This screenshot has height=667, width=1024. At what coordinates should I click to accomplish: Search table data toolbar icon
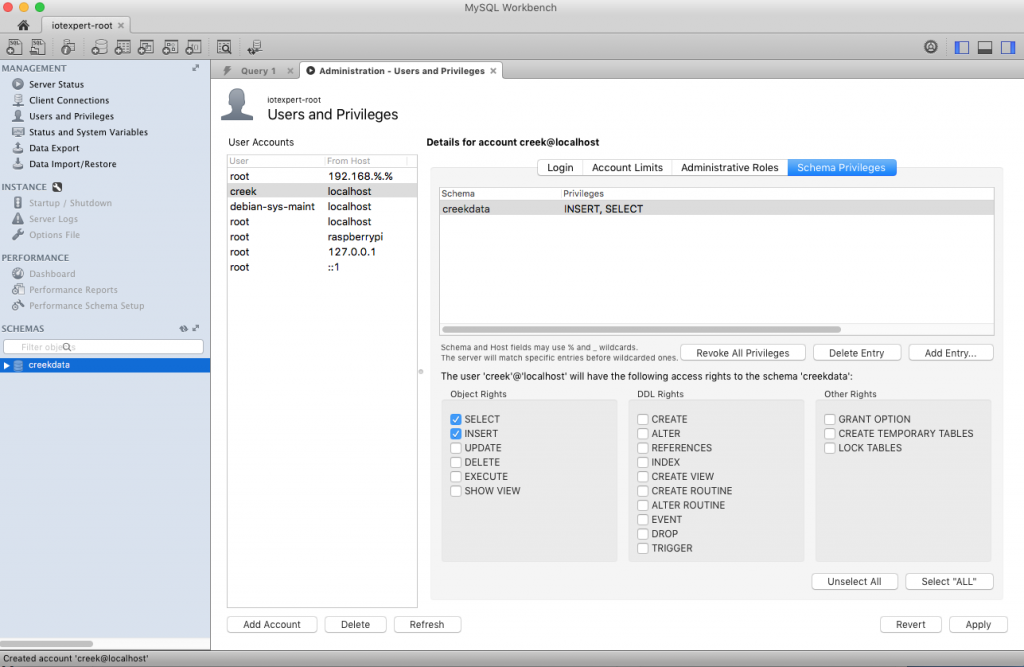pos(224,47)
